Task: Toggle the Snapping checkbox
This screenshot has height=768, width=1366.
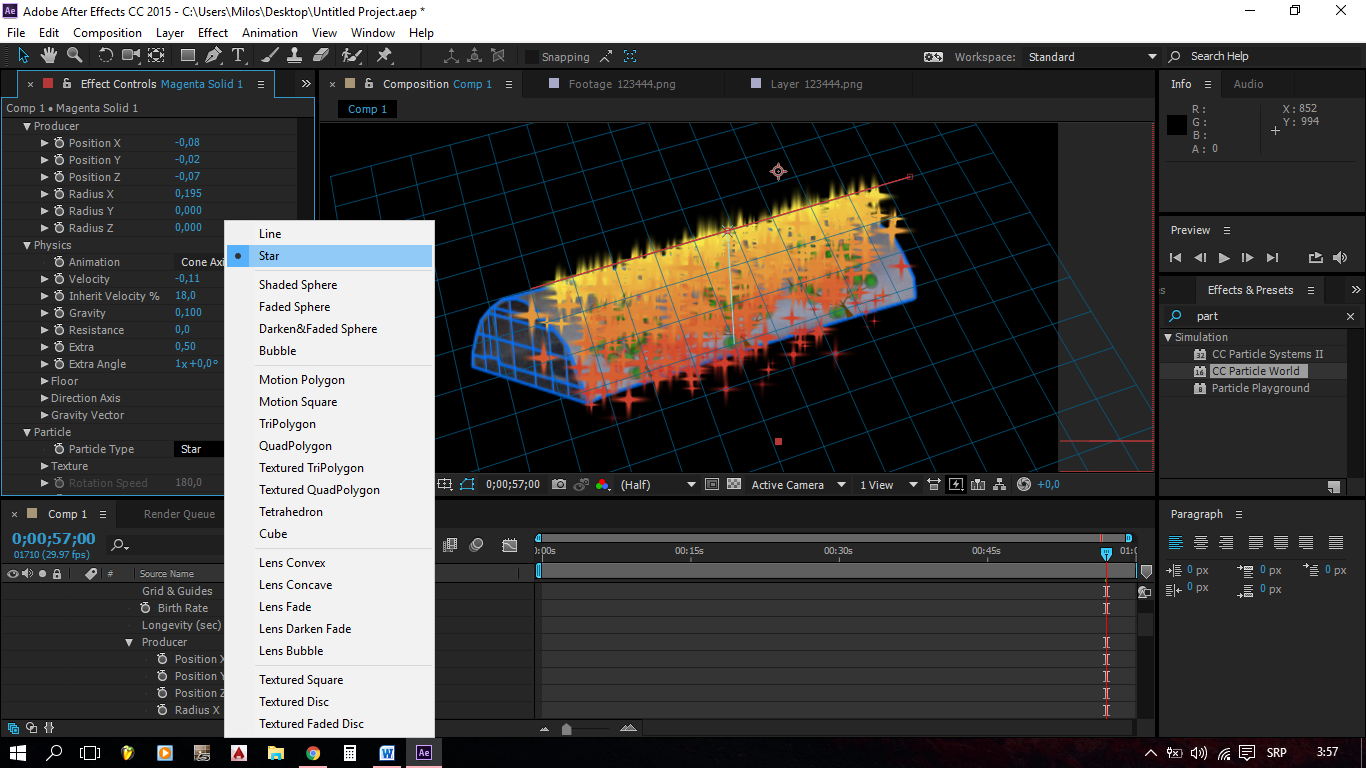Action: (x=532, y=57)
